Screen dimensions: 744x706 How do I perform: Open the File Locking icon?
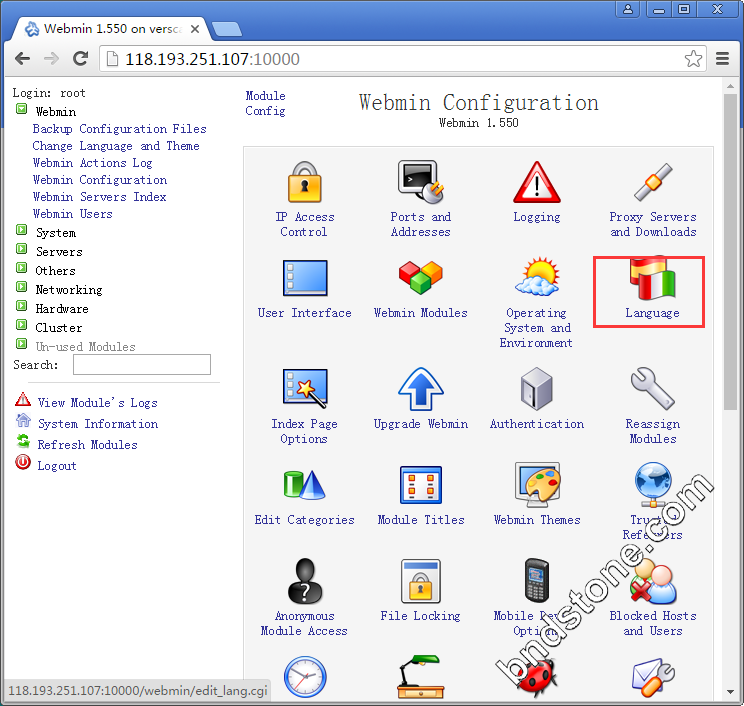[x=420, y=581]
